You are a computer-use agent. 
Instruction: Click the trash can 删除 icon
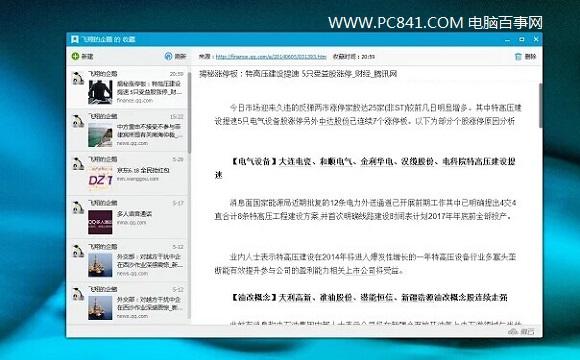click(x=518, y=57)
